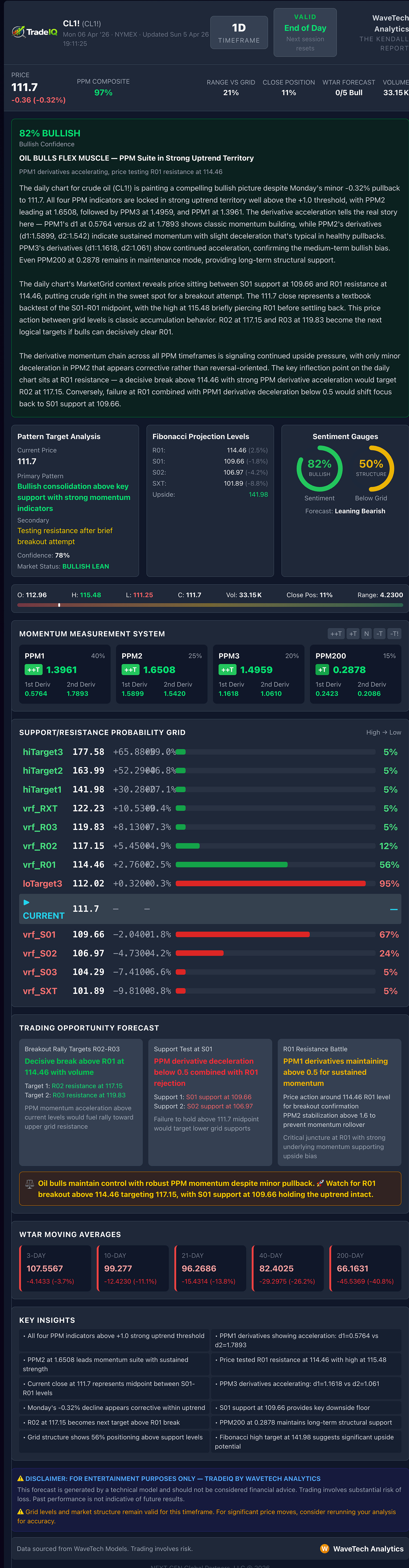Click the PPM1 1st Deriv 0.5764 value
This screenshot has width=409, height=1568.
36,693
